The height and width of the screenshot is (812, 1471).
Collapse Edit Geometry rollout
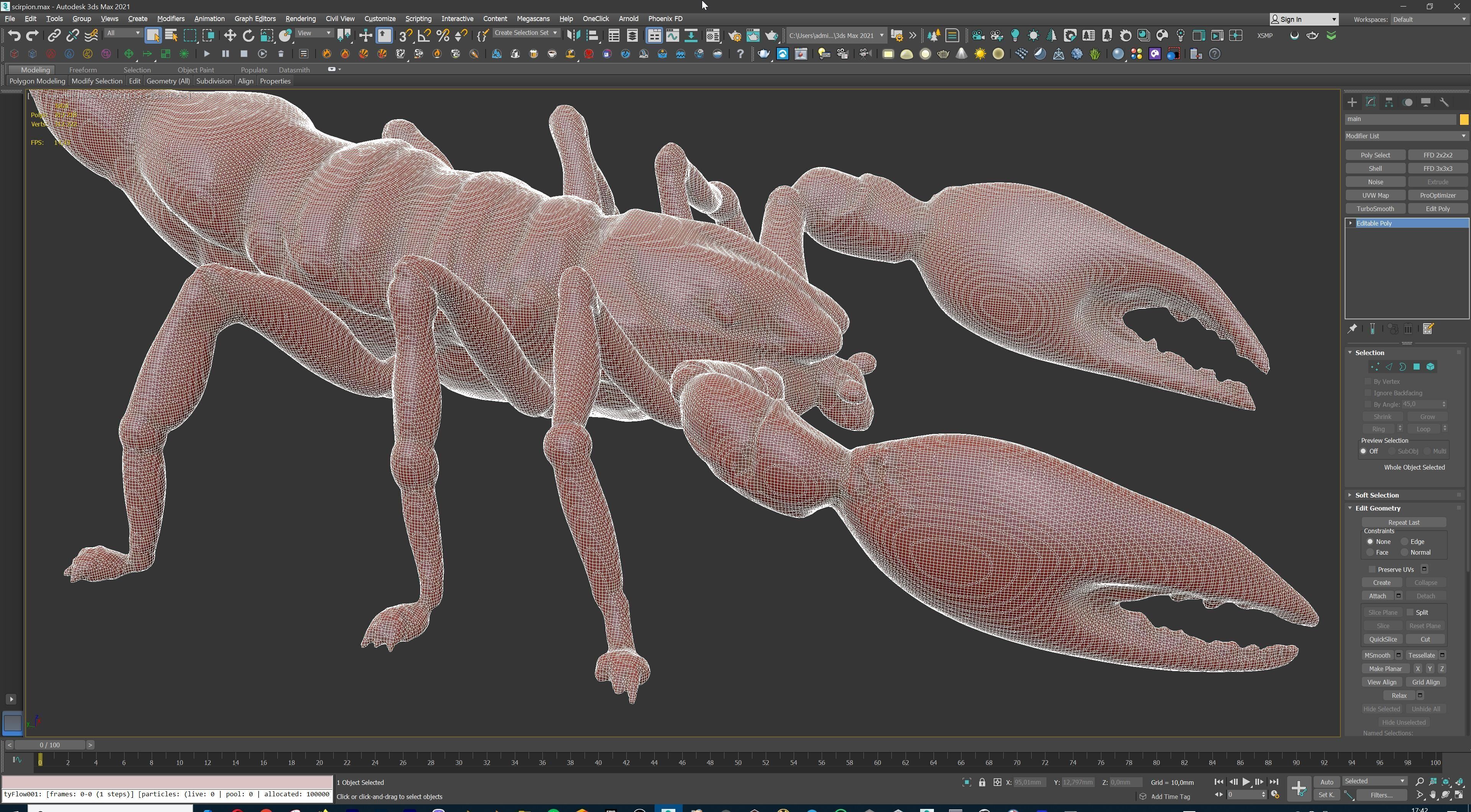1378,508
